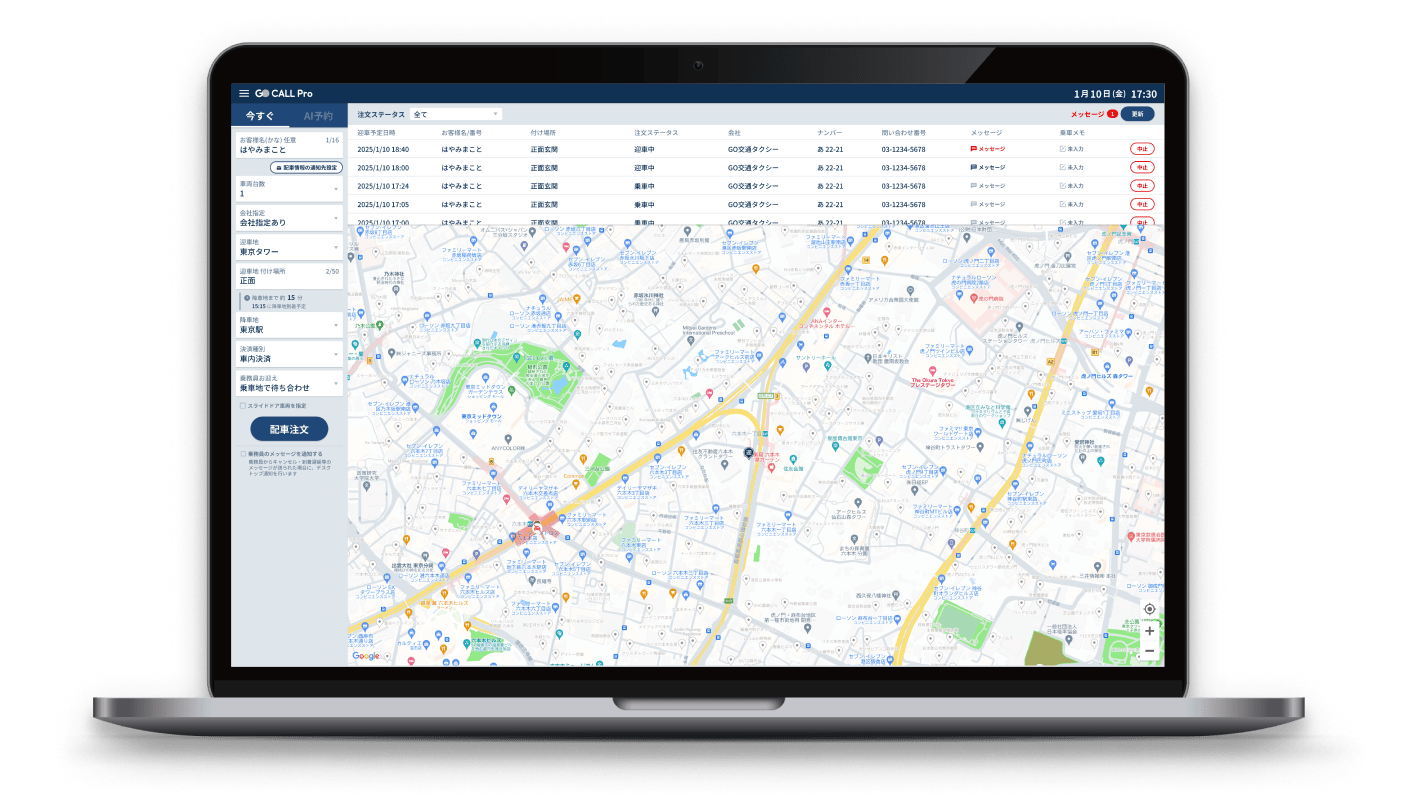Cancel 18:40 order with 中止
Viewport: 1418px width, 806px height.
click(x=1142, y=149)
